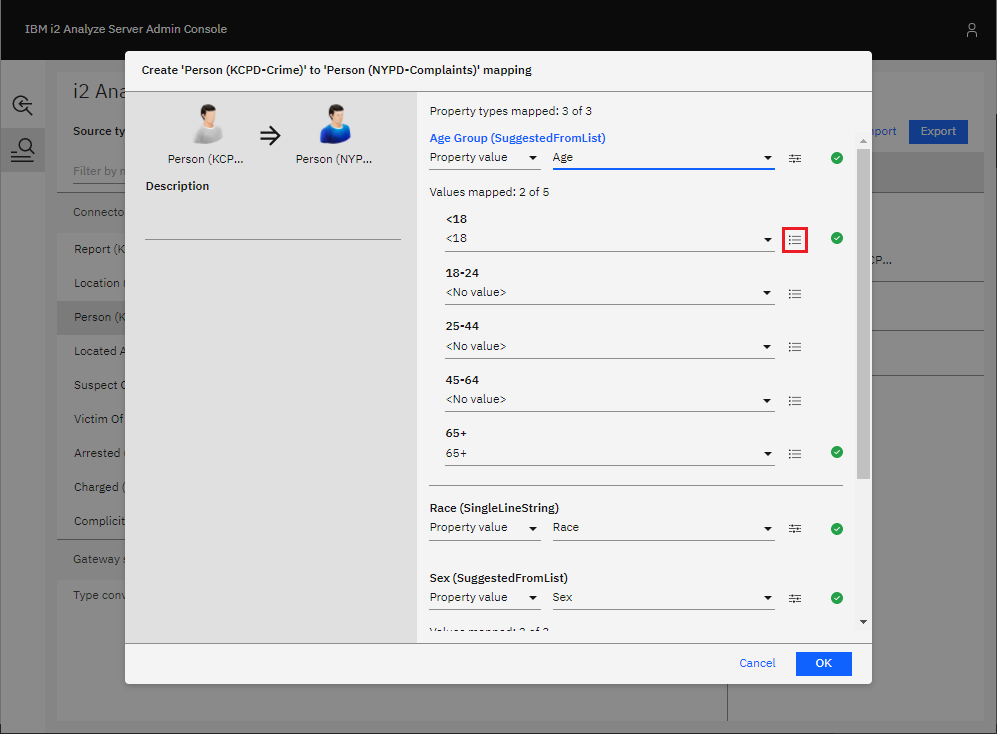Click the Export button
Viewport: 997px width, 734px height.
tap(938, 131)
